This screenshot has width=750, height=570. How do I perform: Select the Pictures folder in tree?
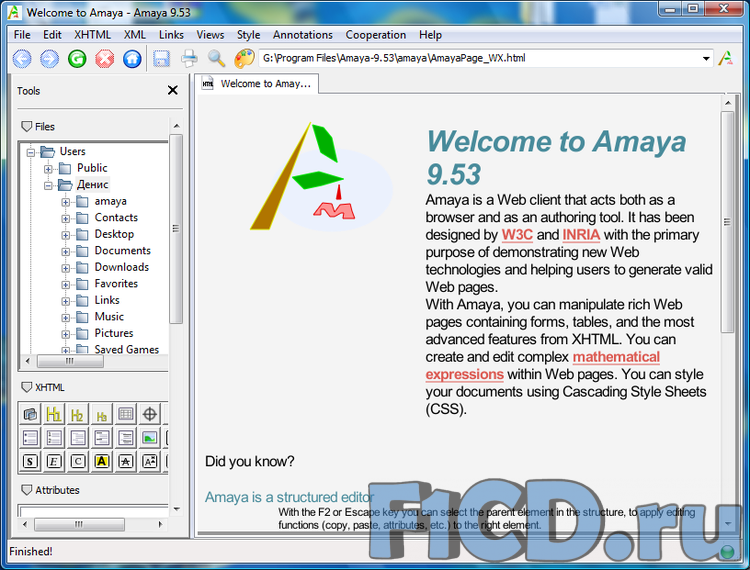click(114, 333)
